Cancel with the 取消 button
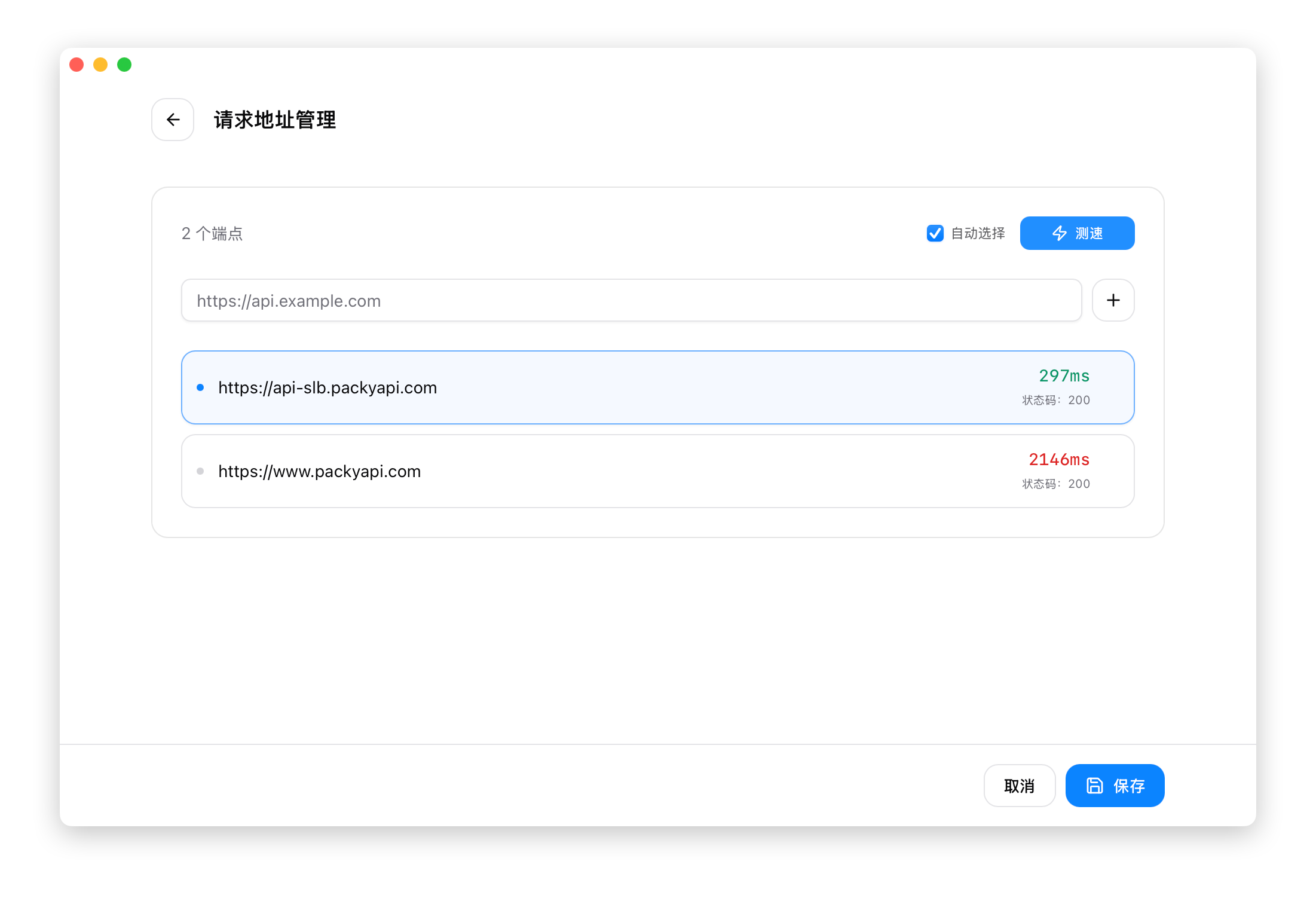Screen dimensions: 1316x898 pyautogui.click(x=1020, y=786)
